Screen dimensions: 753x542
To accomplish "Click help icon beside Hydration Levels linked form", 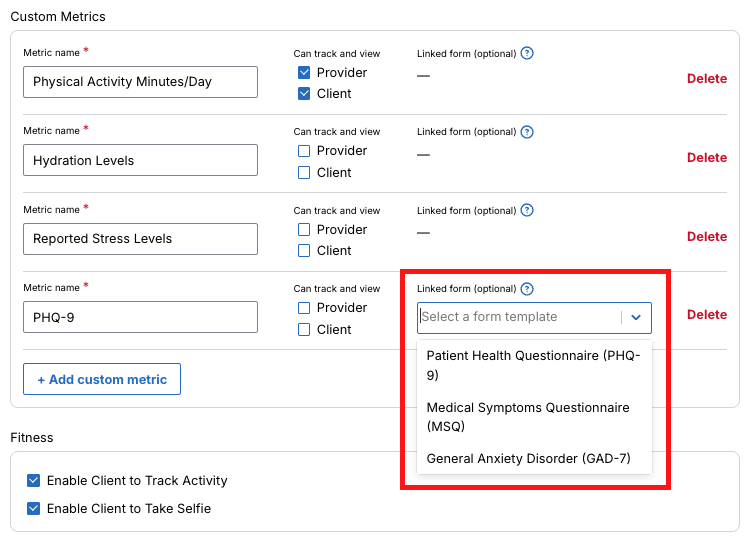I will (x=527, y=132).
